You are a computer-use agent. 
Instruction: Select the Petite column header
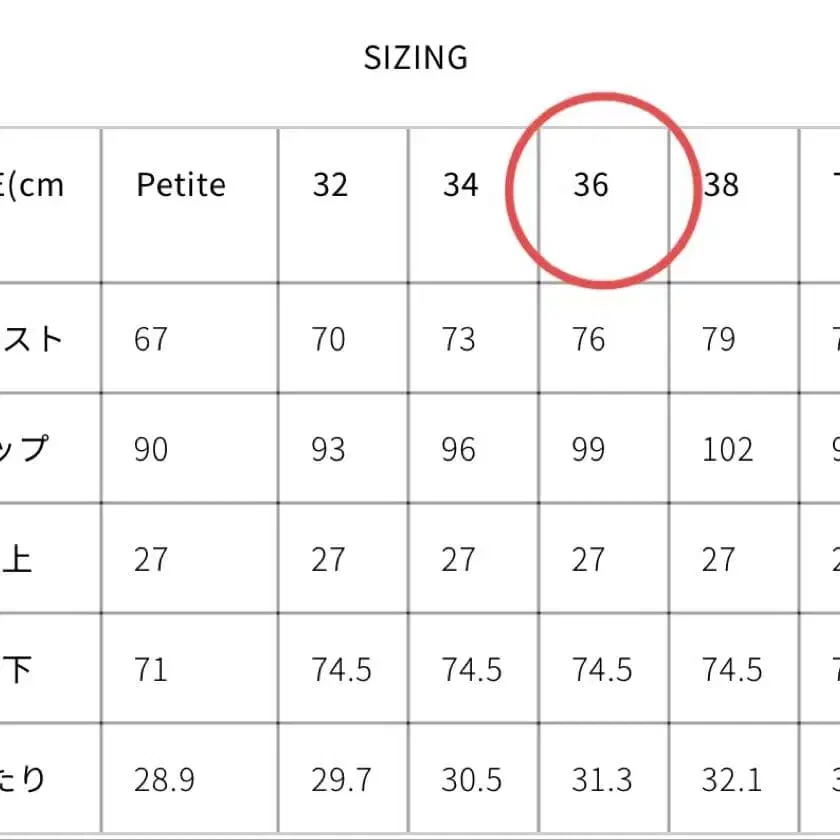181,185
